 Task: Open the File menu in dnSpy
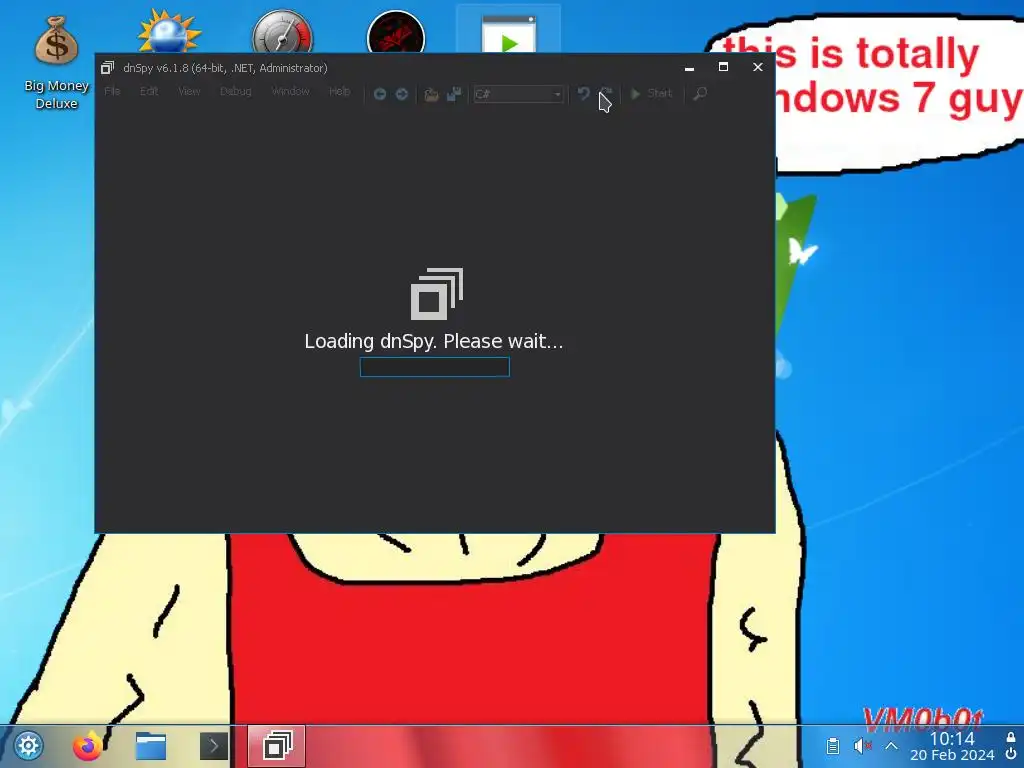(112, 91)
